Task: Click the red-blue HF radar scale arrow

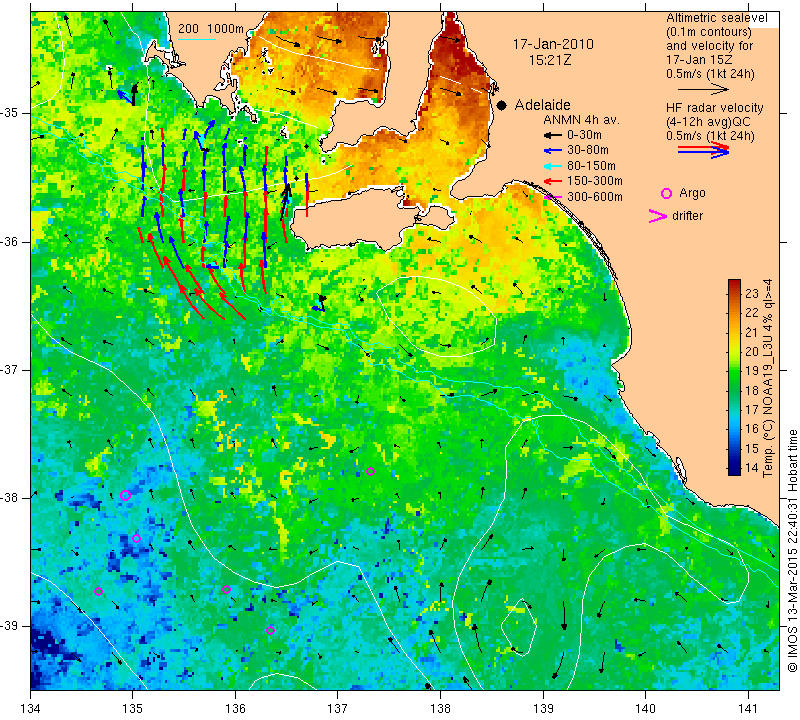Action: 703,150
